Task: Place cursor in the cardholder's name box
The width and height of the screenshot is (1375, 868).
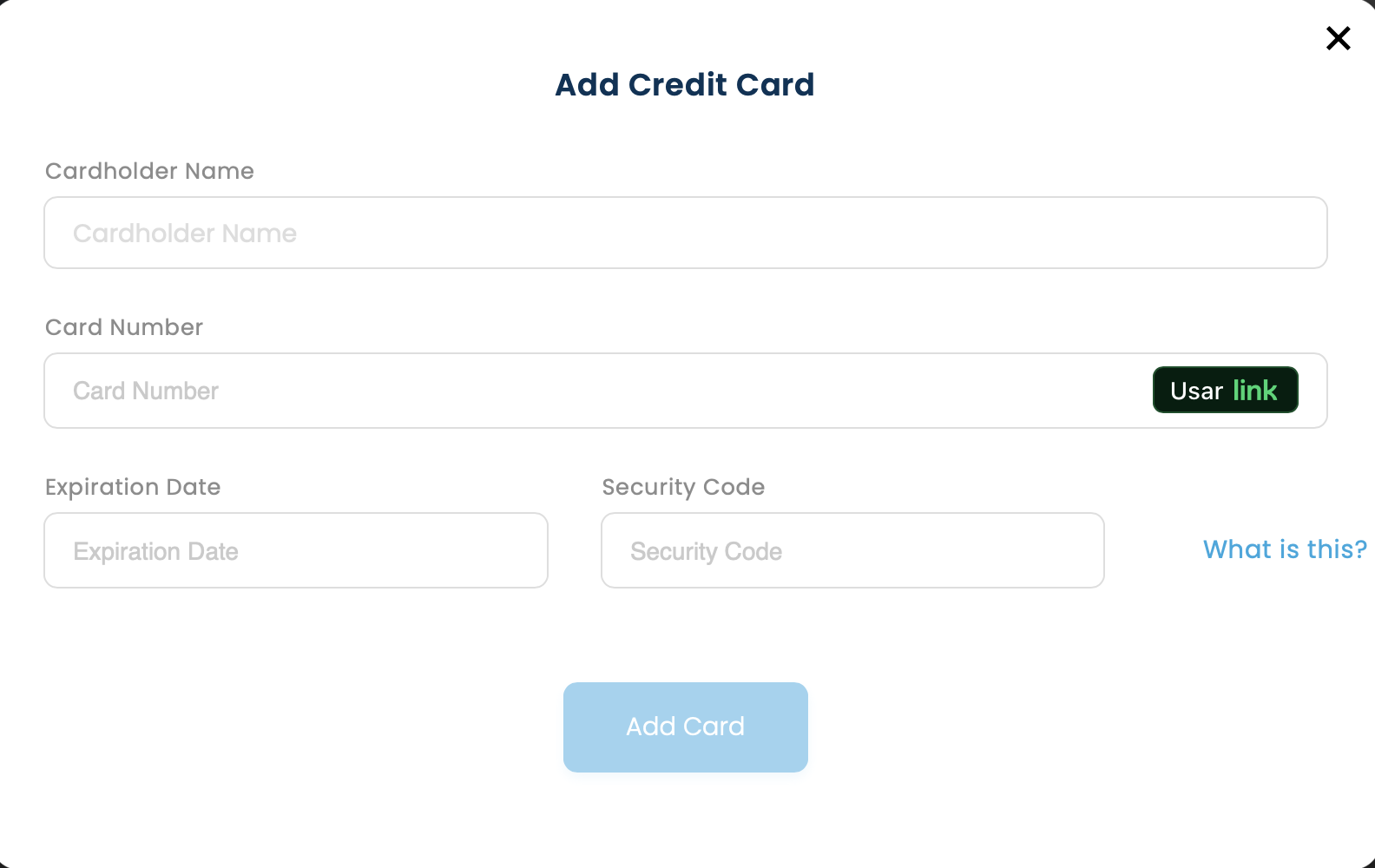Action: coord(685,233)
